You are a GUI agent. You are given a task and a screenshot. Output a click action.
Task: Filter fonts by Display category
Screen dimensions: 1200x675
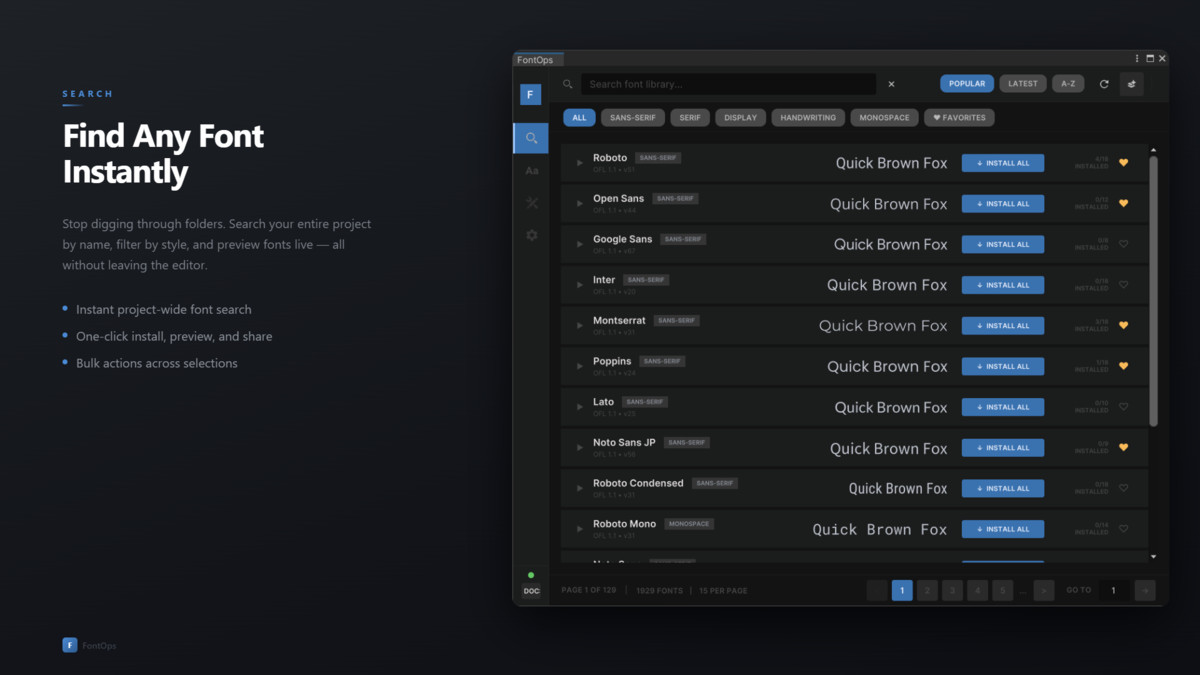740,118
